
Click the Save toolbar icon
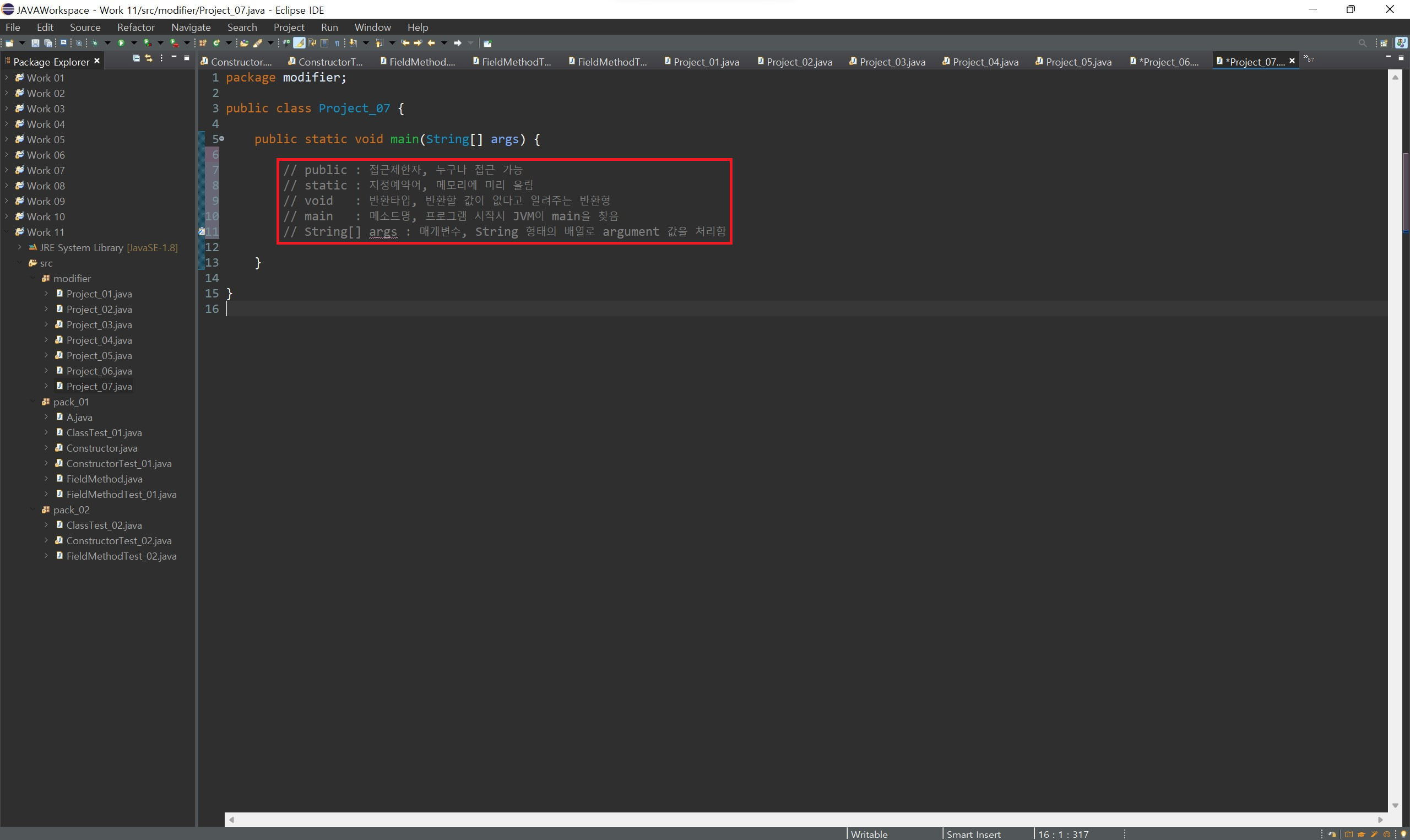click(35, 43)
